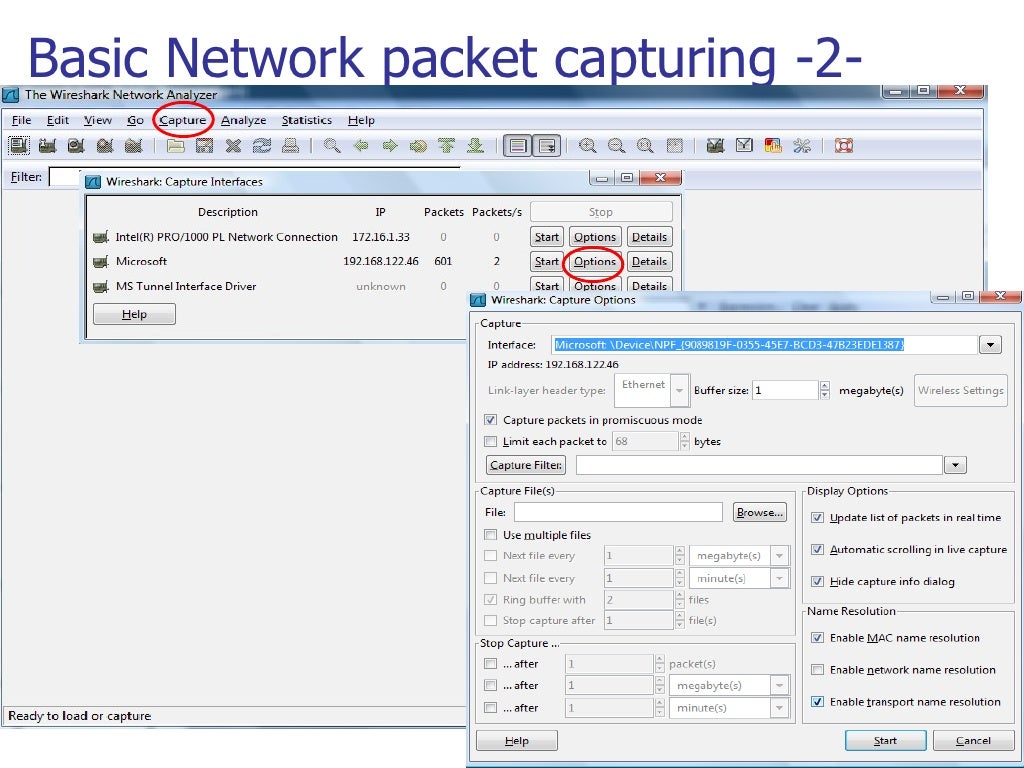Screen dimensions: 1024x768
Task: Open the View menu
Action: coord(97,120)
